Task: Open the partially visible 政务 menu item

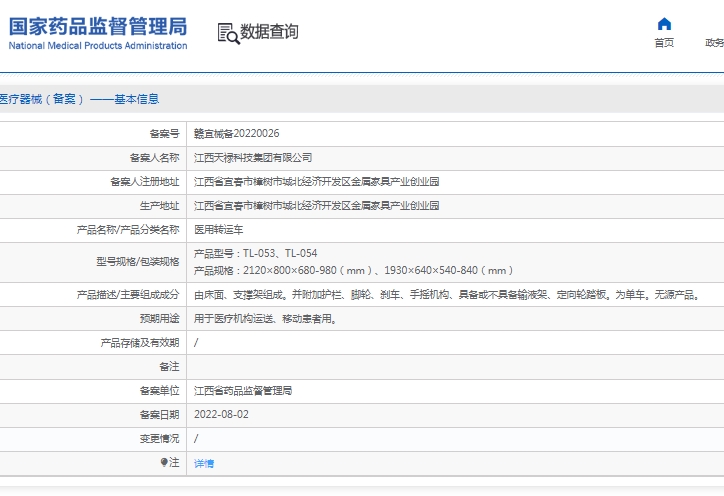Action: click(714, 43)
